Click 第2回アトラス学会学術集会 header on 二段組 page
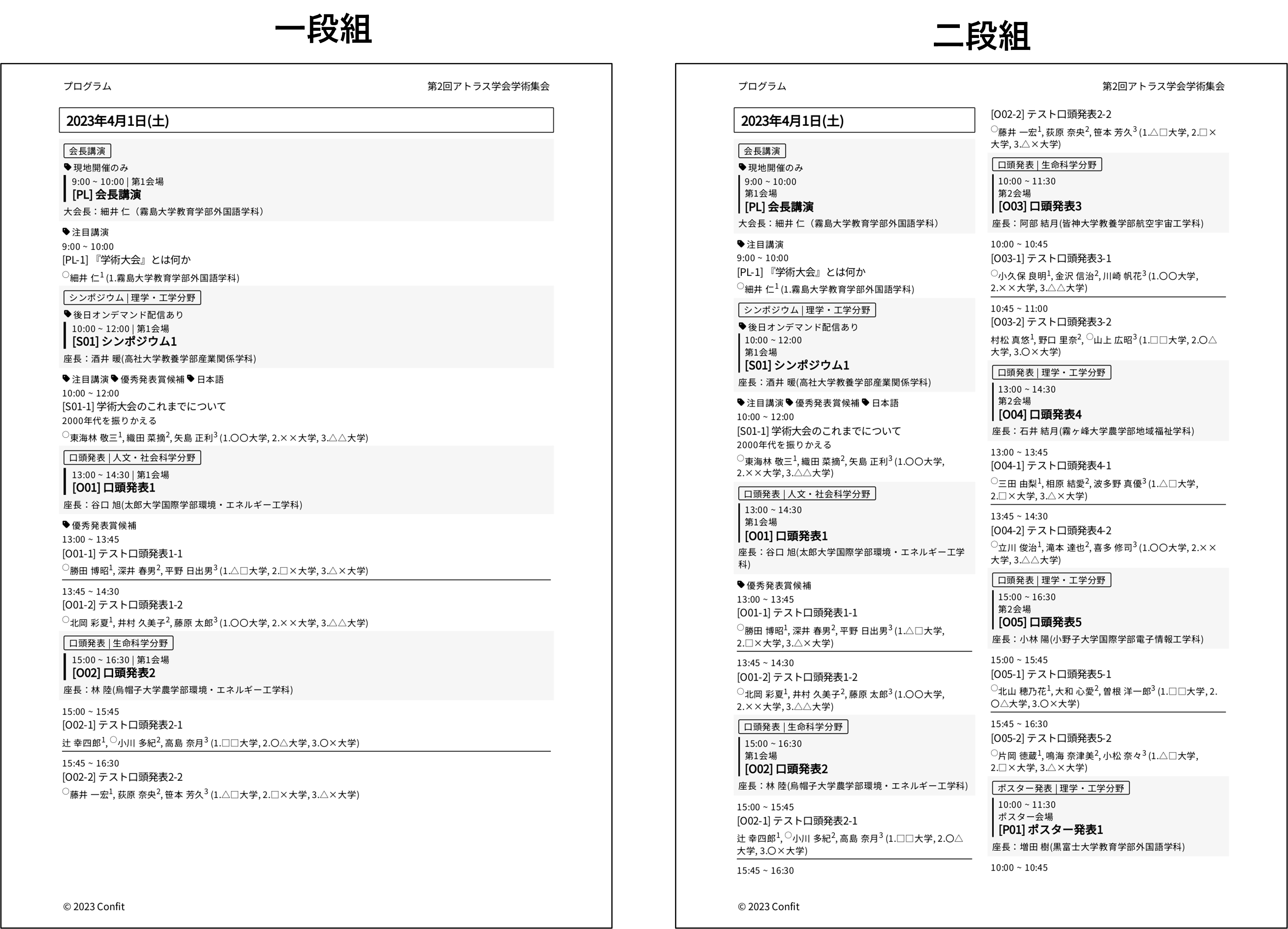1288x929 pixels. point(1163,86)
